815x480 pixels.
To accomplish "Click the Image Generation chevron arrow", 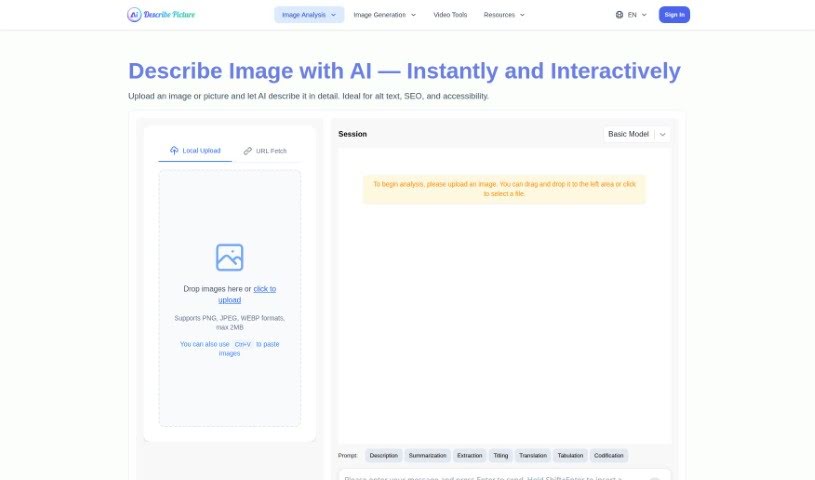I will (x=413, y=15).
